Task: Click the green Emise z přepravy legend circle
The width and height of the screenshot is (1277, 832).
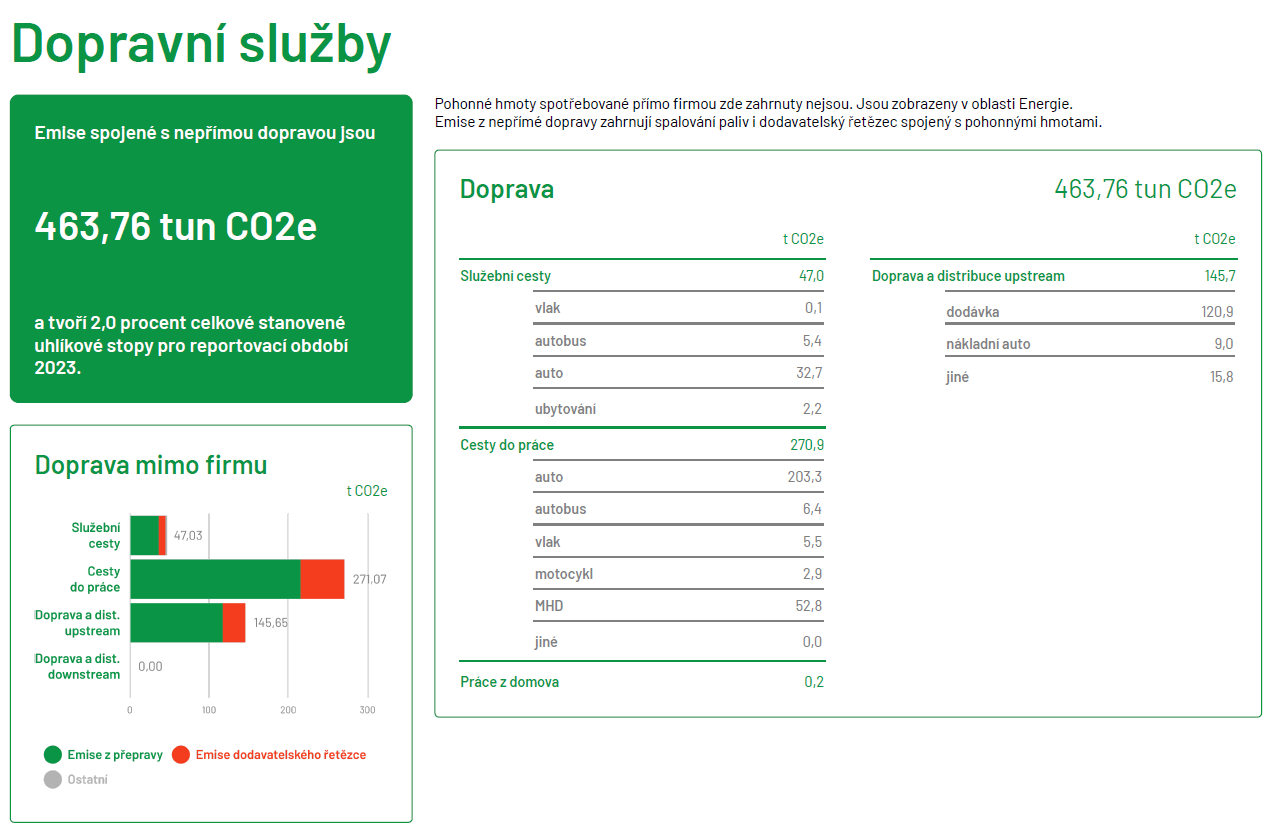Action: click(53, 755)
